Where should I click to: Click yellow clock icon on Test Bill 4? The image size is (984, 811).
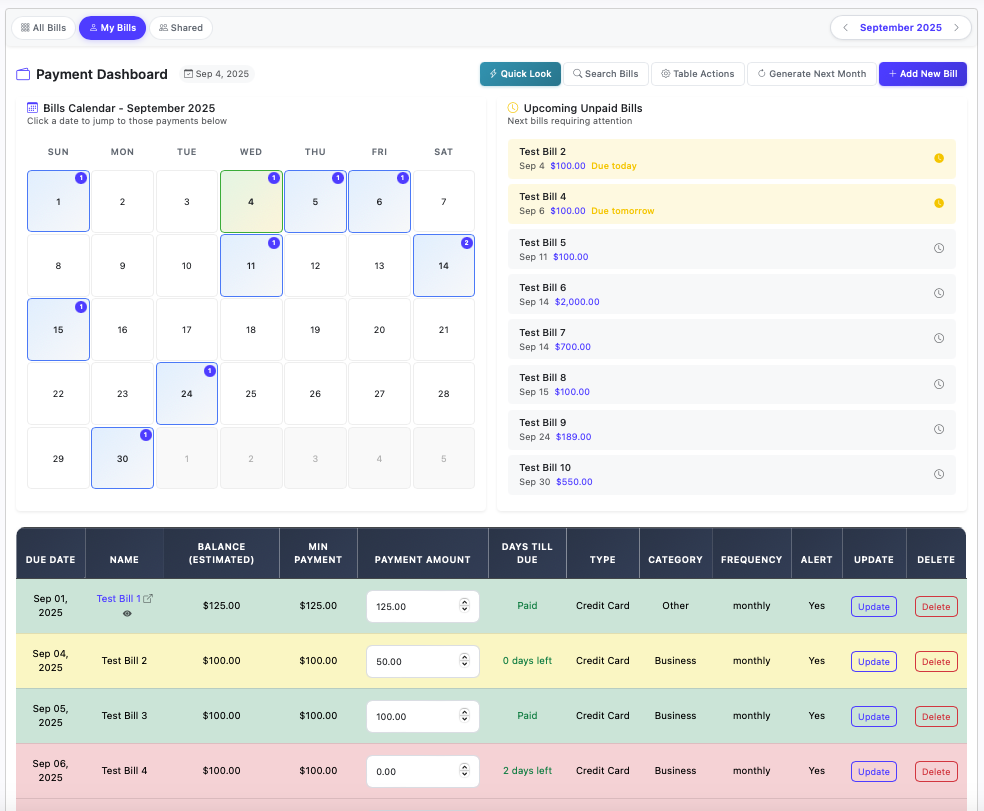pos(938,203)
